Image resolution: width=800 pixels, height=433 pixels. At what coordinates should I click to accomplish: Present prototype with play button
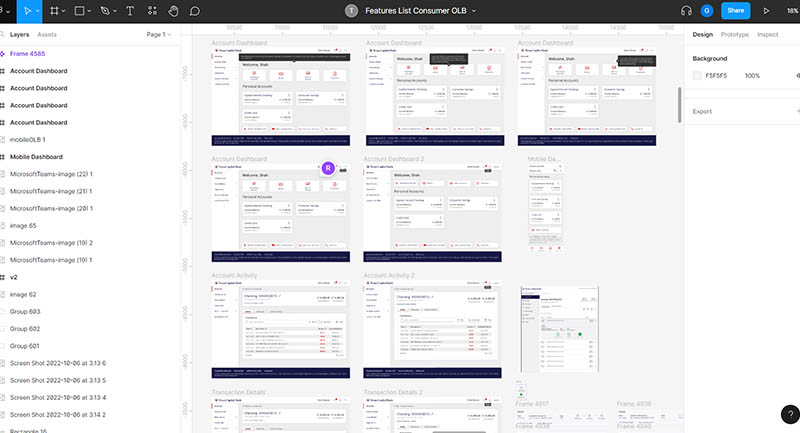(x=766, y=11)
